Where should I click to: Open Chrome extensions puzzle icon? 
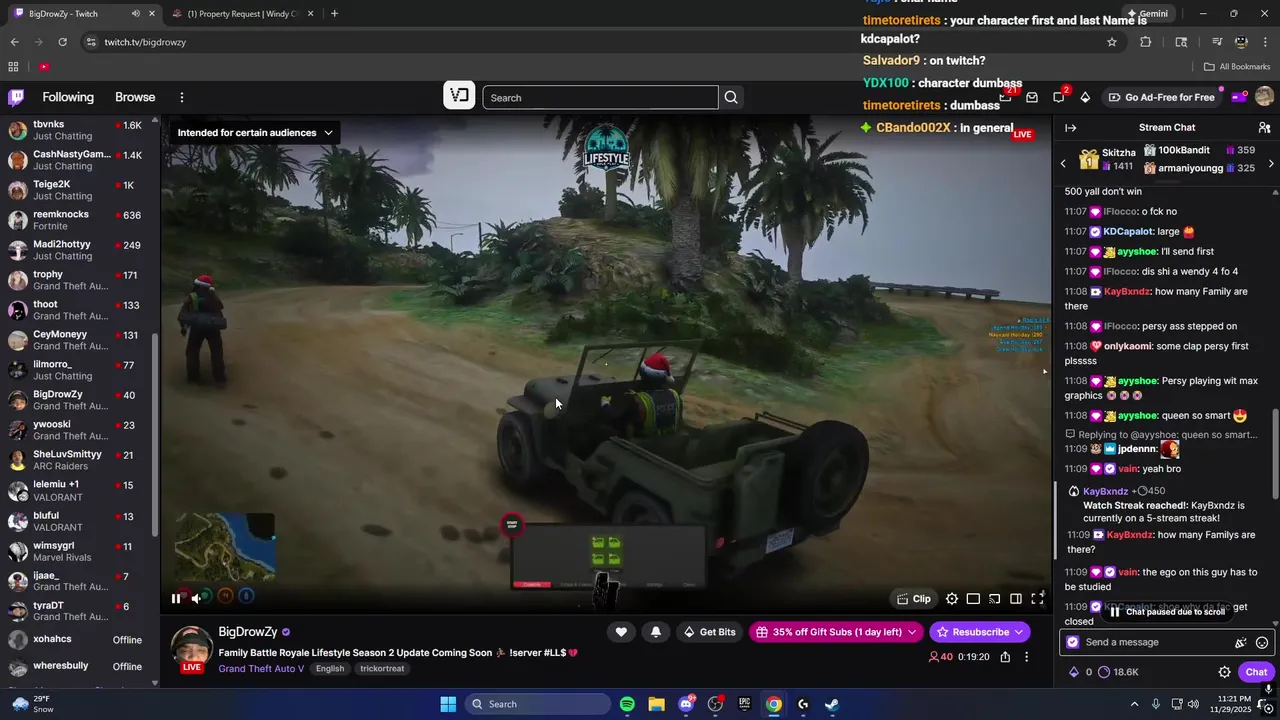point(1145,42)
